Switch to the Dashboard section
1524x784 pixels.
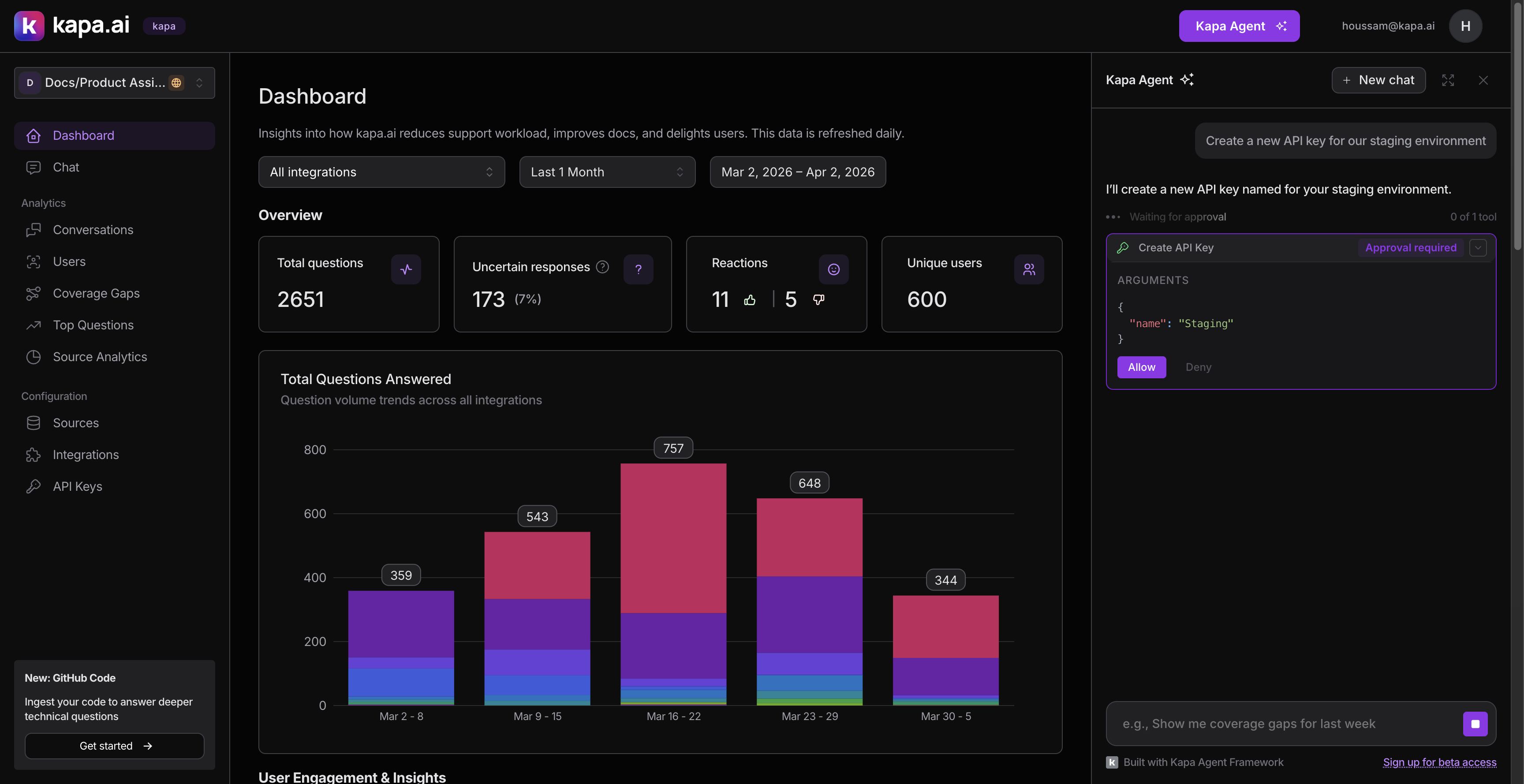(83, 135)
